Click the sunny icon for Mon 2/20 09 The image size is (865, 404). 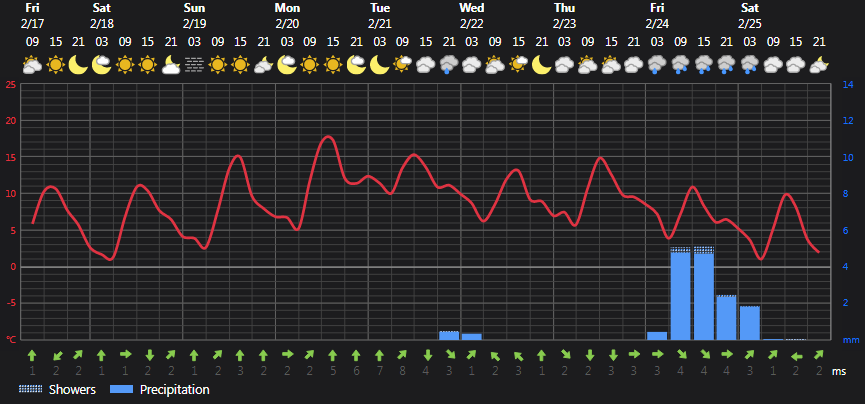click(x=310, y=65)
